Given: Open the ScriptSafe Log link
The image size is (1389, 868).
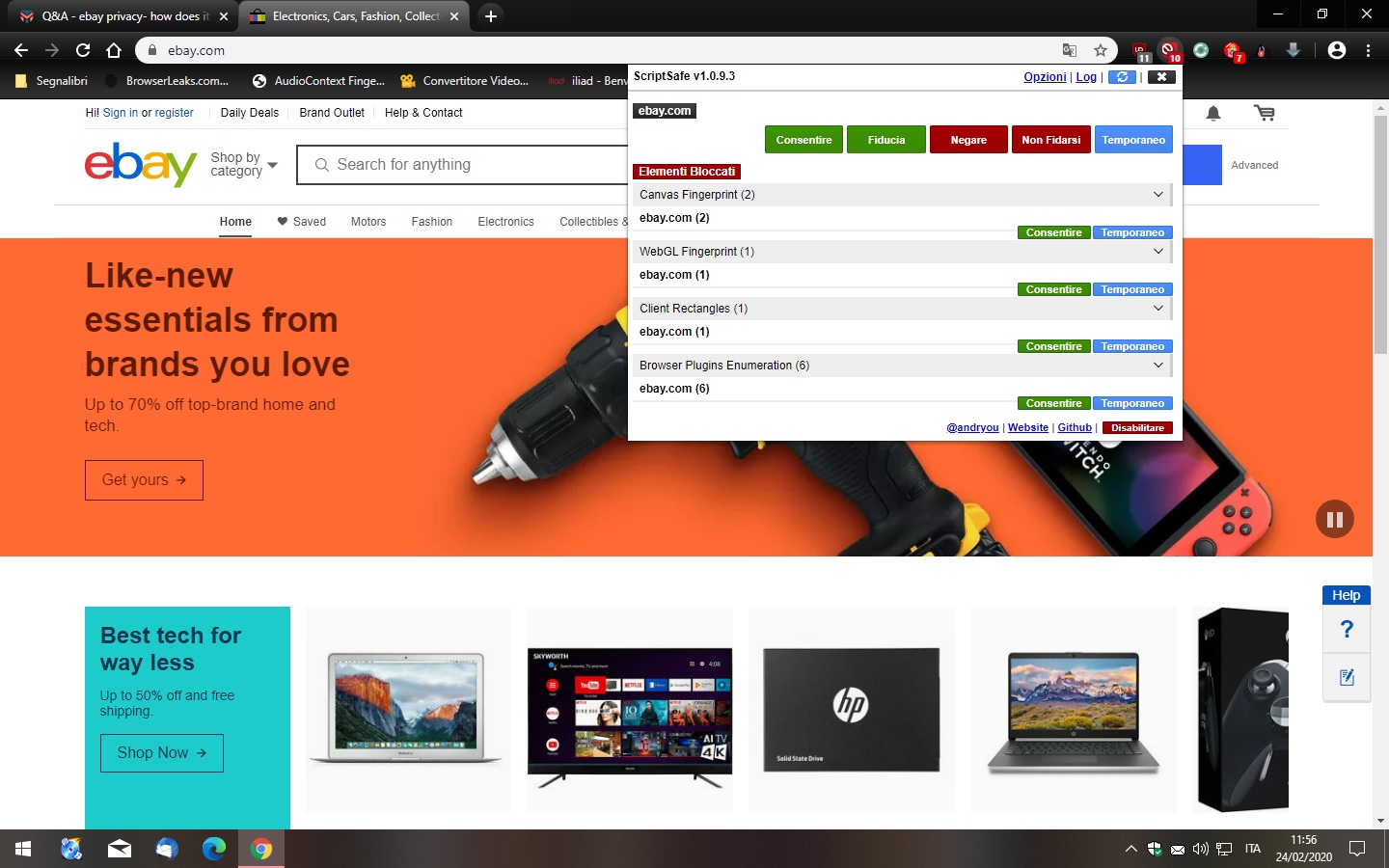Looking at the screenshot, I should [x=1086, y=77].
